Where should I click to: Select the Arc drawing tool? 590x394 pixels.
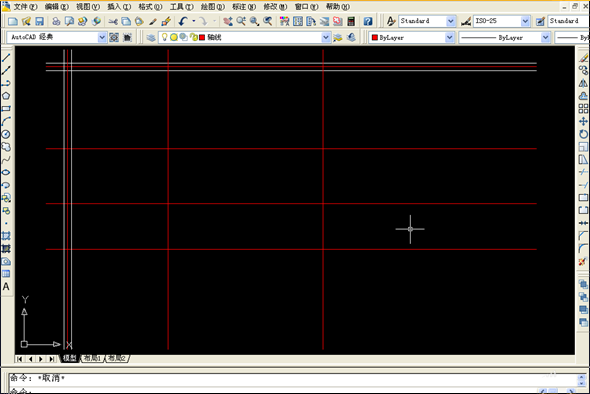6,122
